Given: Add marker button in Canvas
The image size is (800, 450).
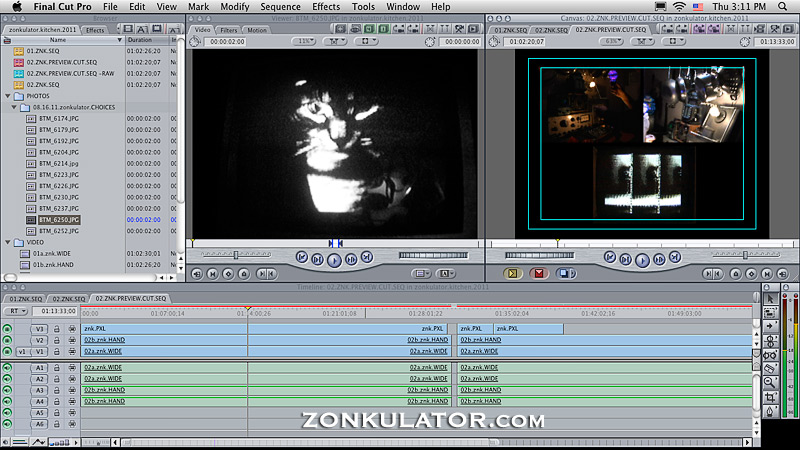Looking at the screenshot, I should point(736,274).
